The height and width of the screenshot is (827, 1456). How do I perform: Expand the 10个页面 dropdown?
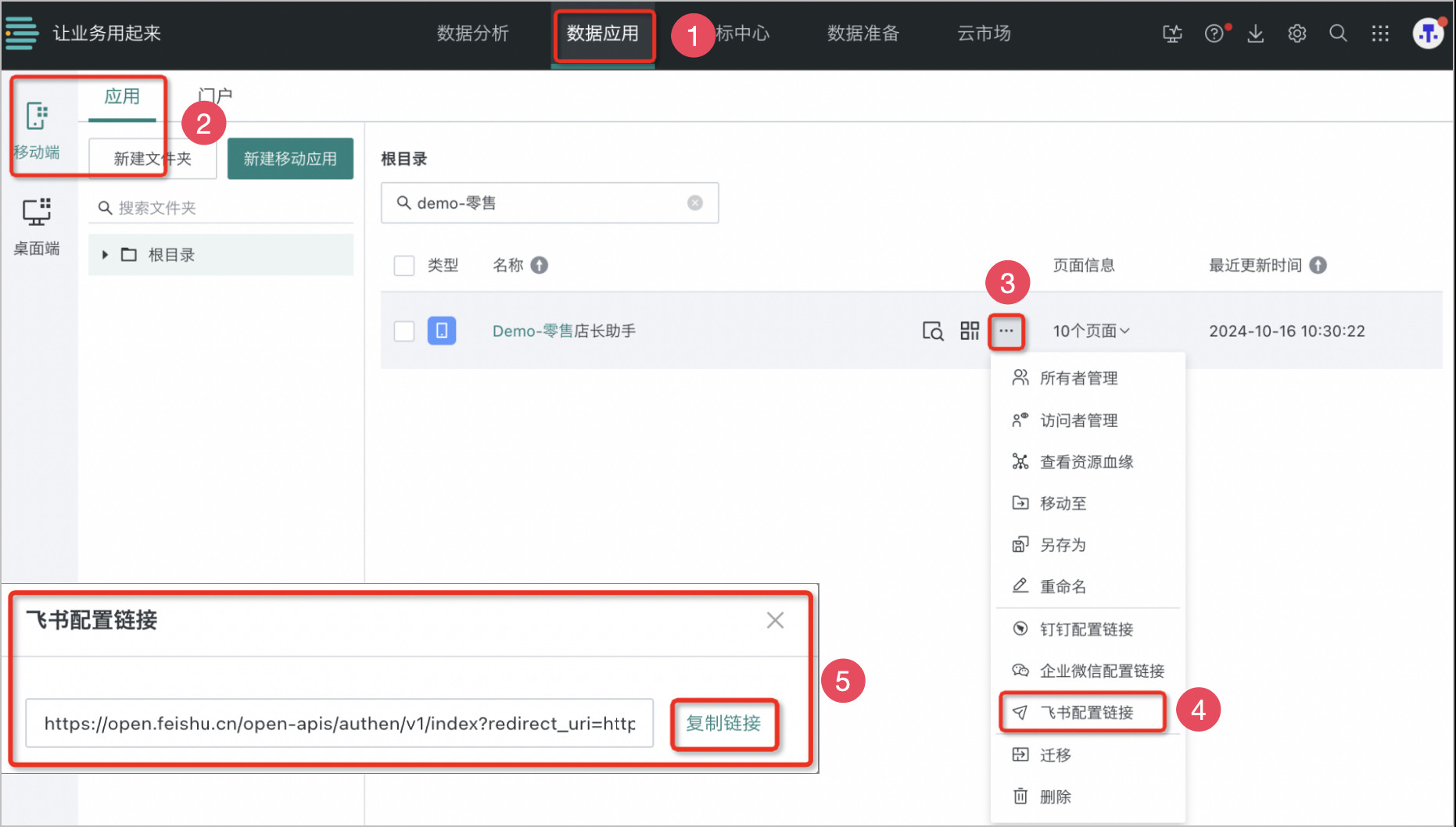click(x=1091, y=331)
